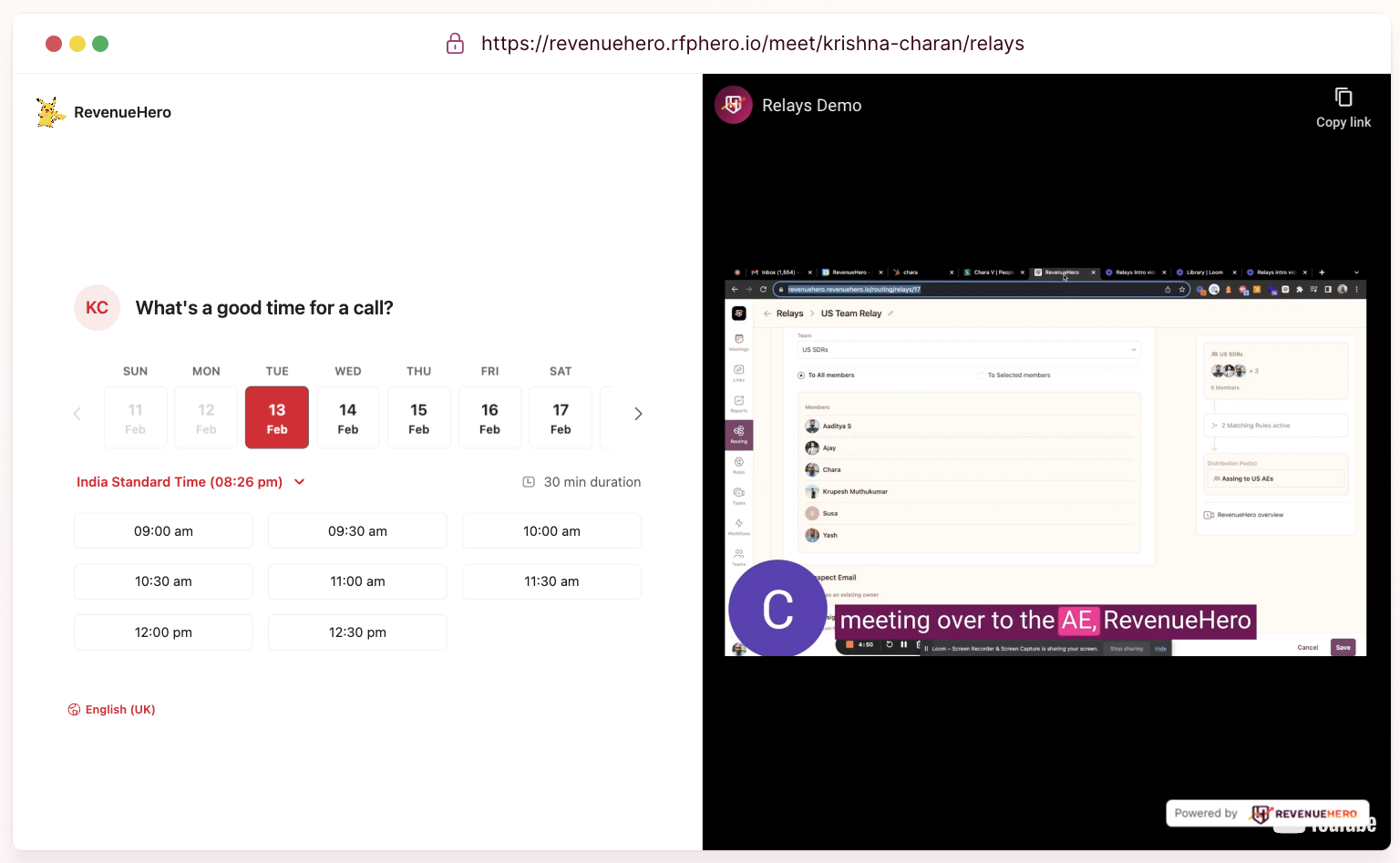Viewport: 1400px width, 863px height.
Task: Pick the 09:30 am time slot
Action: click(x=357, y=531)
